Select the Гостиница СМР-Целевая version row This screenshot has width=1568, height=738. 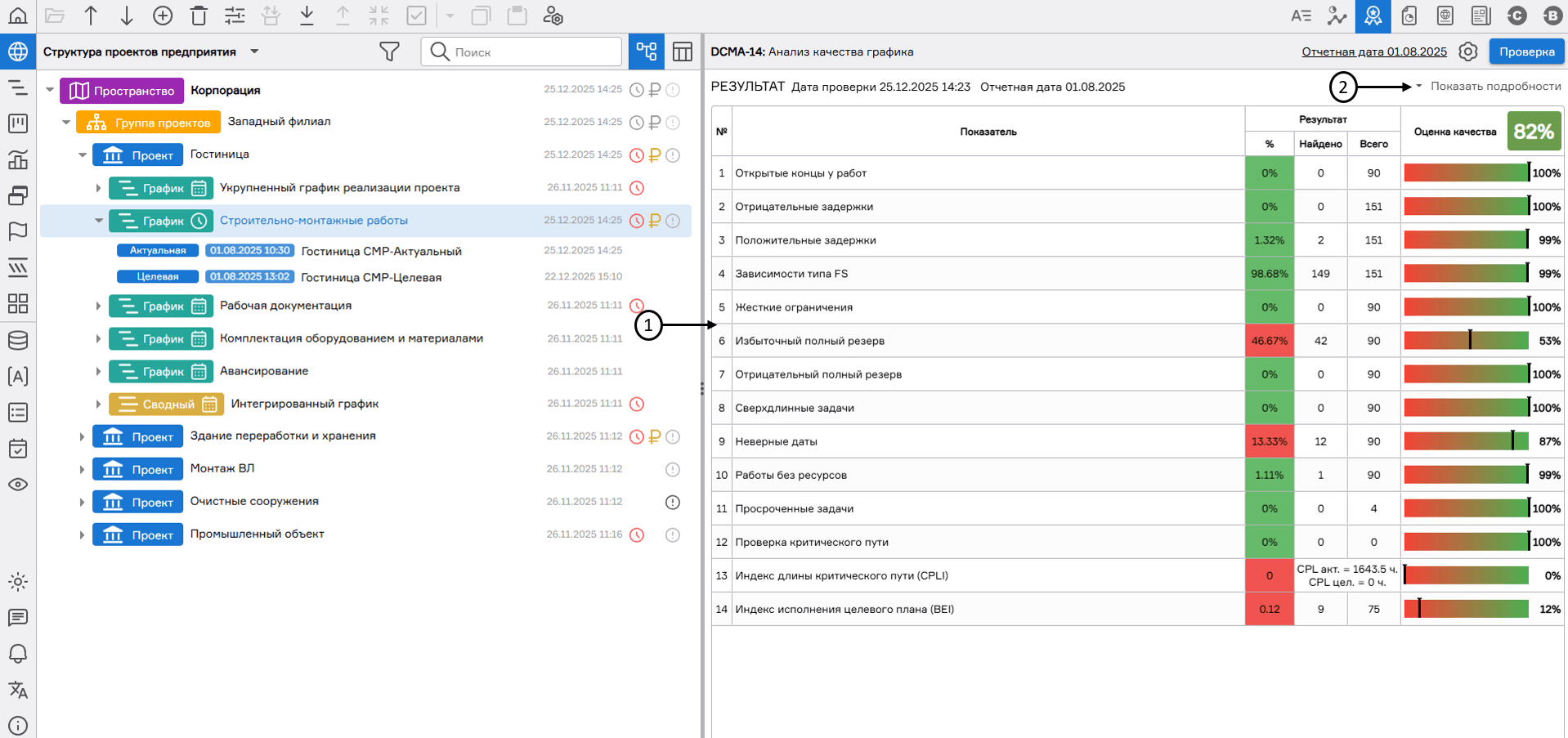pyautogui.click(x=370, y=277)
